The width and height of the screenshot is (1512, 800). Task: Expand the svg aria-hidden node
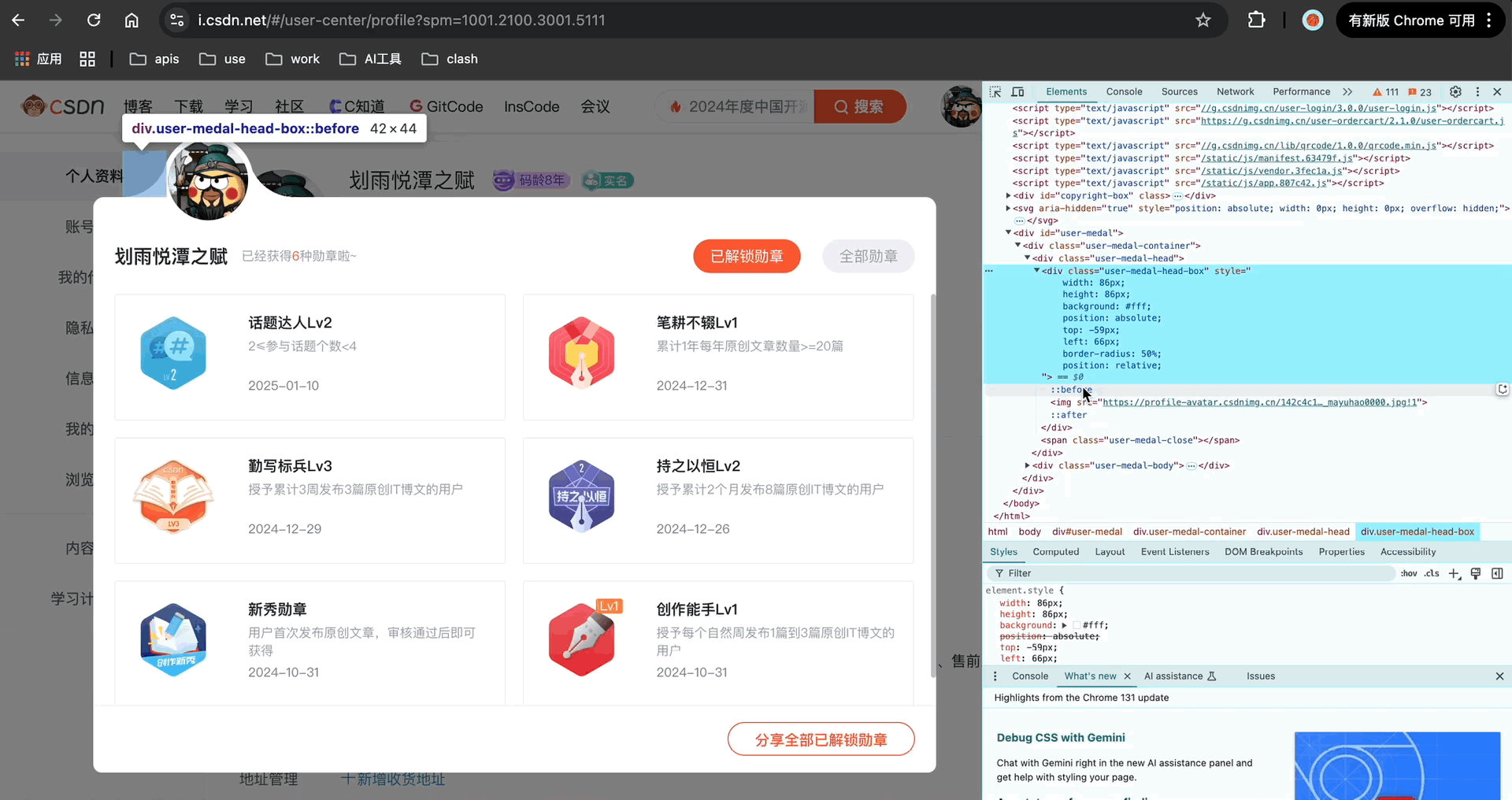tap(1008, 209)
